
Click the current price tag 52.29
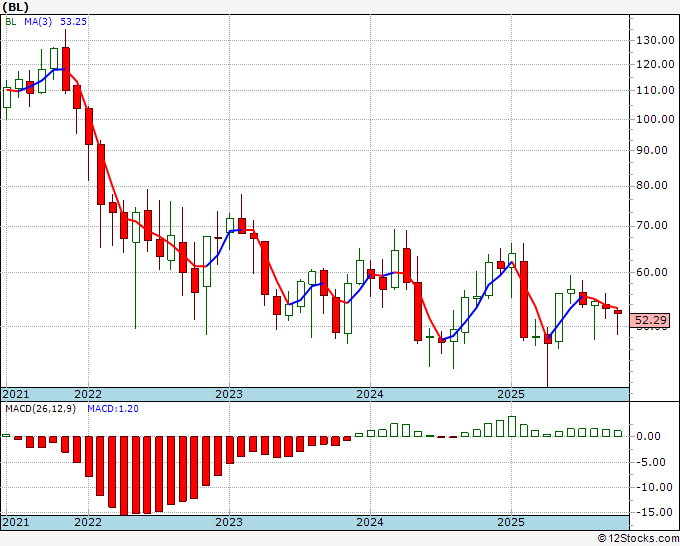(650, 320)
